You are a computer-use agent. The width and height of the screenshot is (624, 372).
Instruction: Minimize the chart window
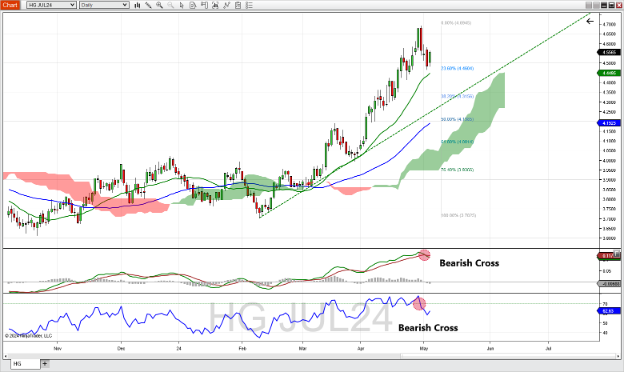[604, 5]
